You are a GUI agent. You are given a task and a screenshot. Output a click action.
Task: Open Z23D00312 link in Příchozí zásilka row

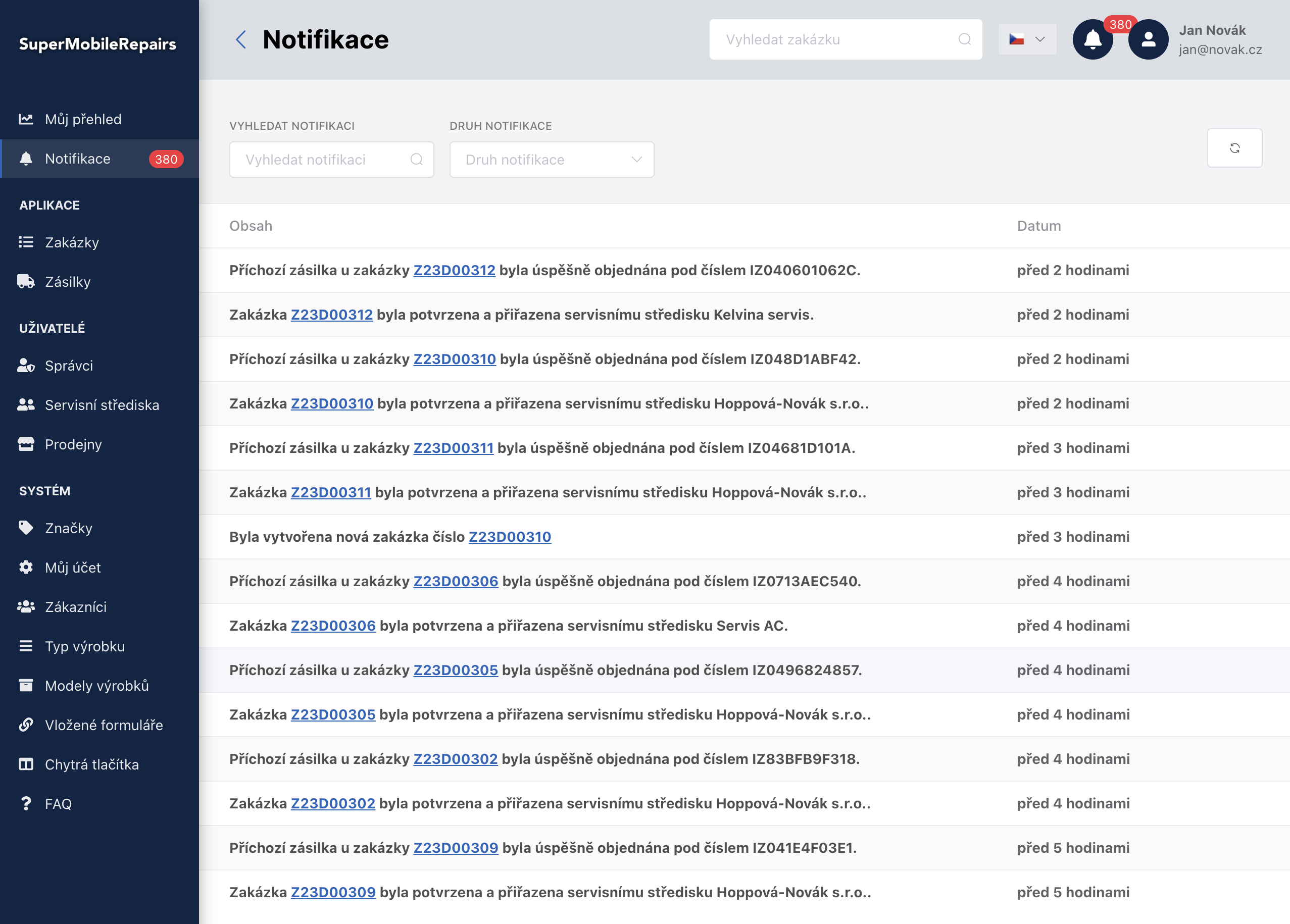(x=454, y=270)
